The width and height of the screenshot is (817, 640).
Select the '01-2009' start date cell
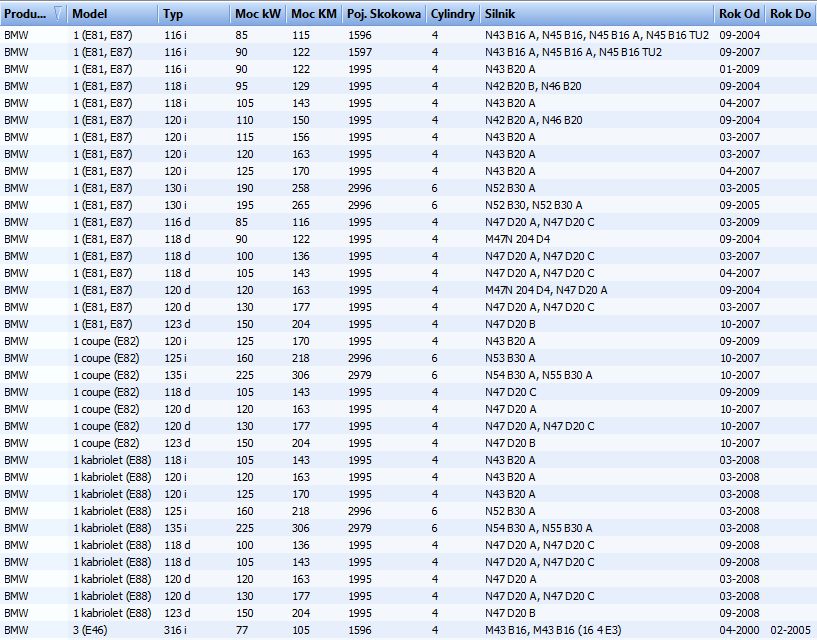click(x=739, y=69)
